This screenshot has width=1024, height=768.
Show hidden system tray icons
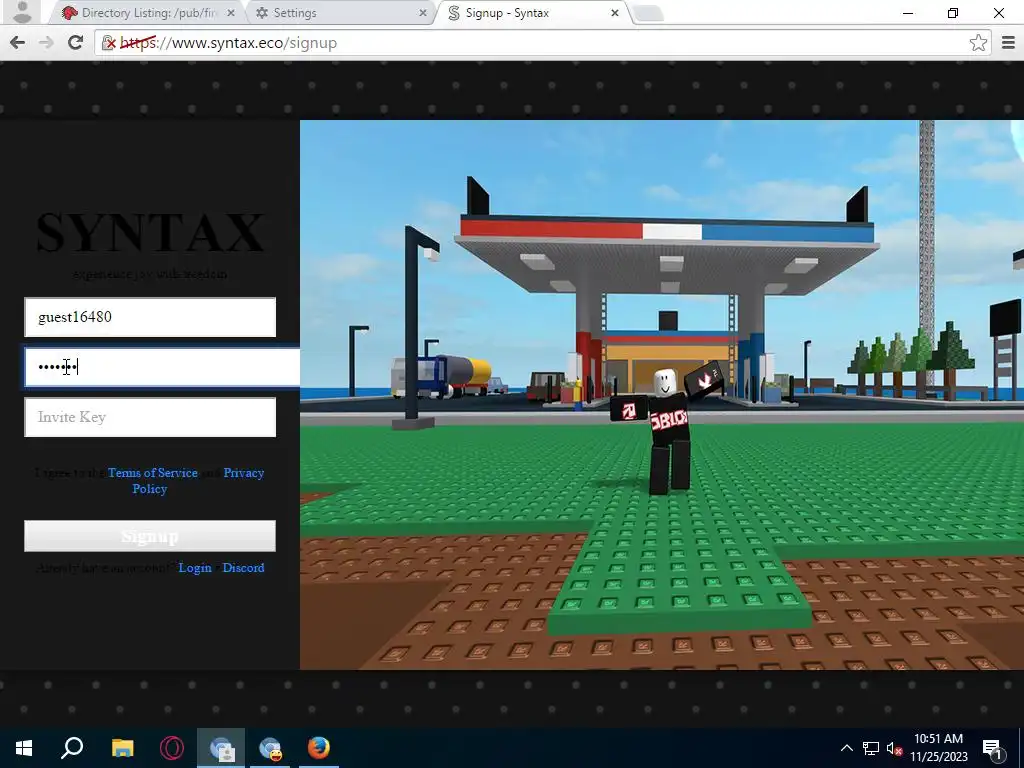pyautogui.click(x=846, y=748)
